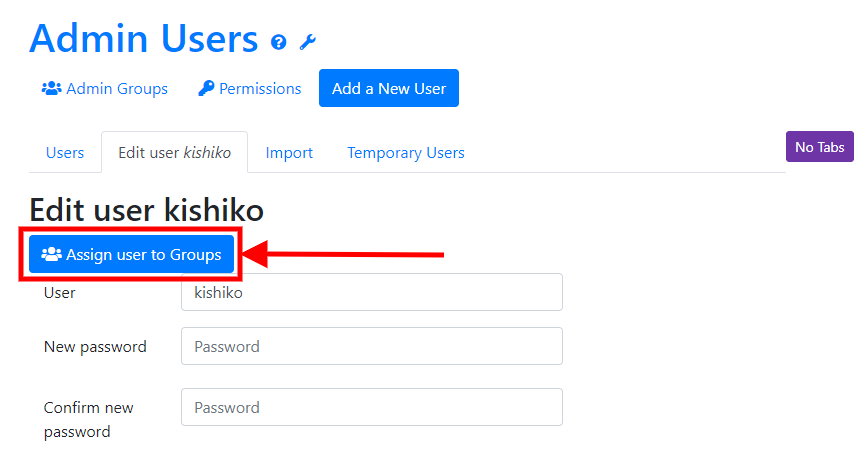
Task: Open the Permissions link
Action: pyautogui.click(x=249, y=89)
